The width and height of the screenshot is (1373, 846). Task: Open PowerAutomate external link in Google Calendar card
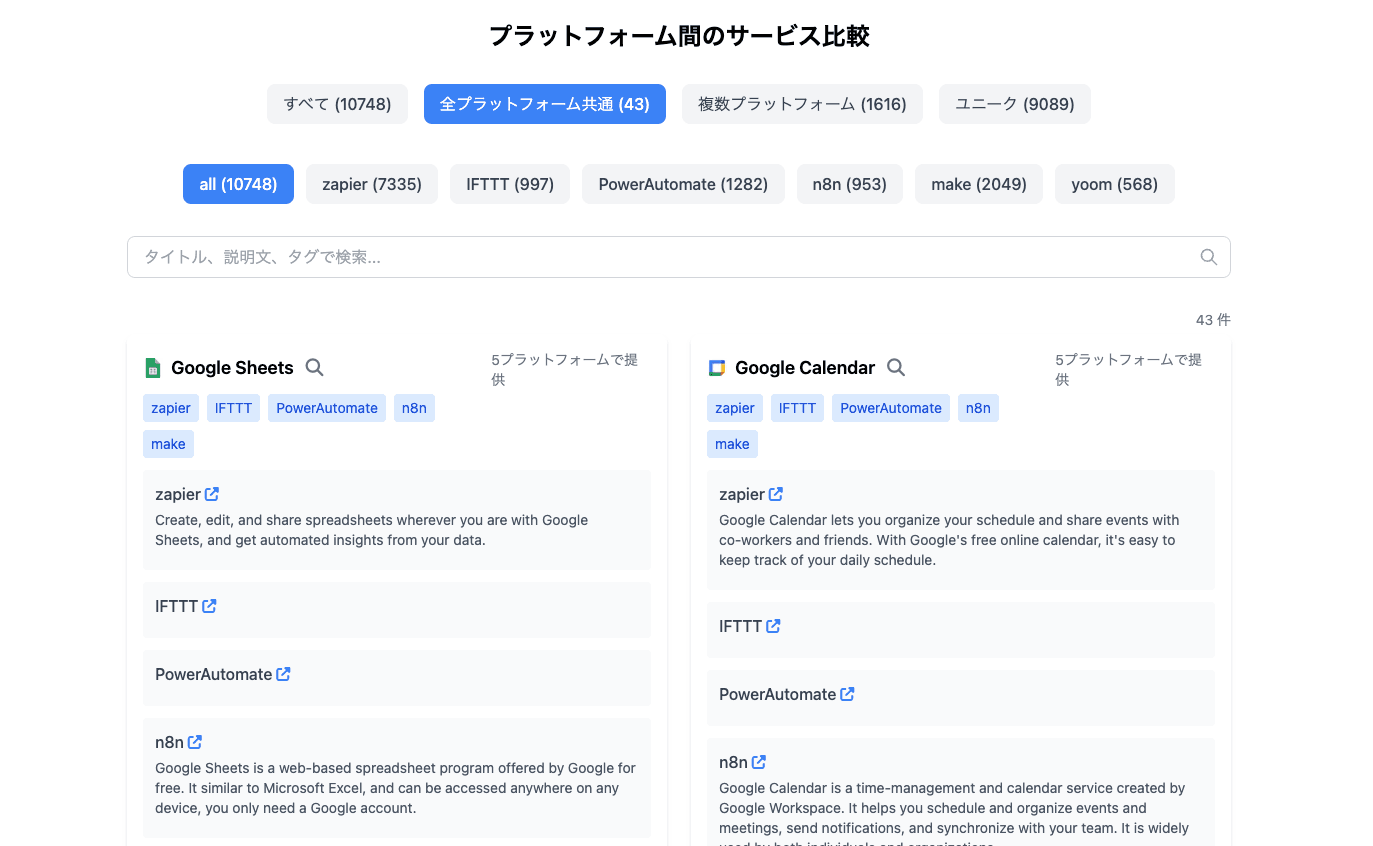point(847,694)
